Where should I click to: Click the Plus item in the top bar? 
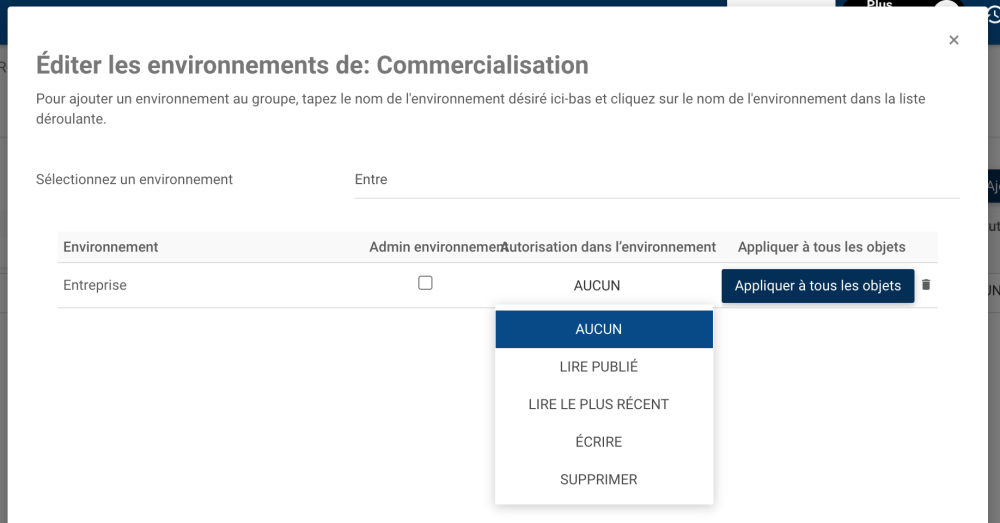click(880, 4)
